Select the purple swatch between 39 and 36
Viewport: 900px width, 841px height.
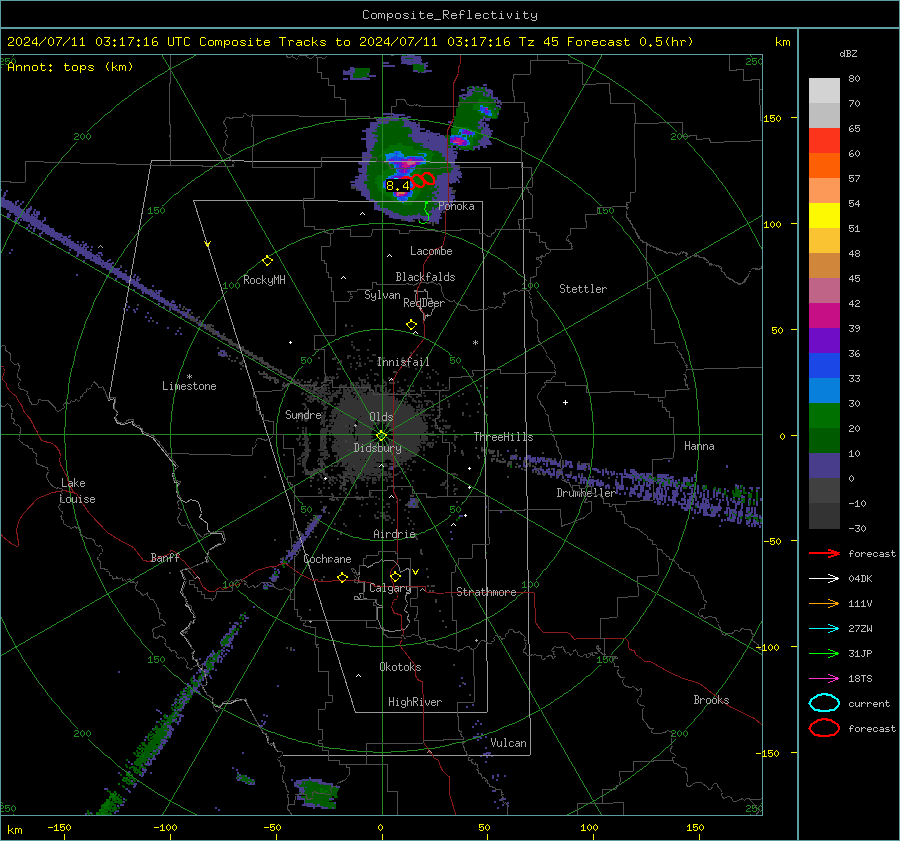[x=824, y=340]
